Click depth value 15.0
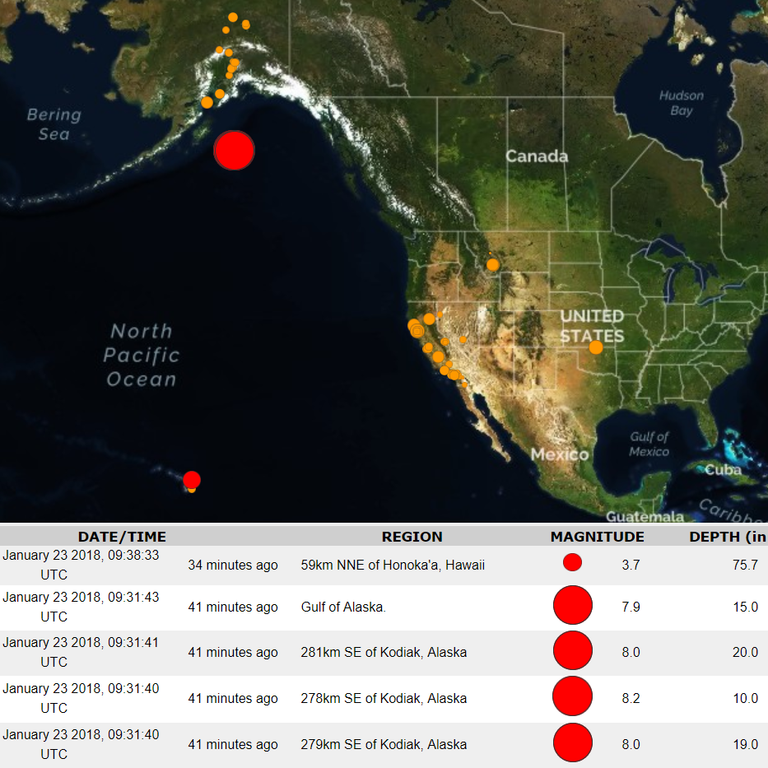768x768 pixels. coord(745,607)
